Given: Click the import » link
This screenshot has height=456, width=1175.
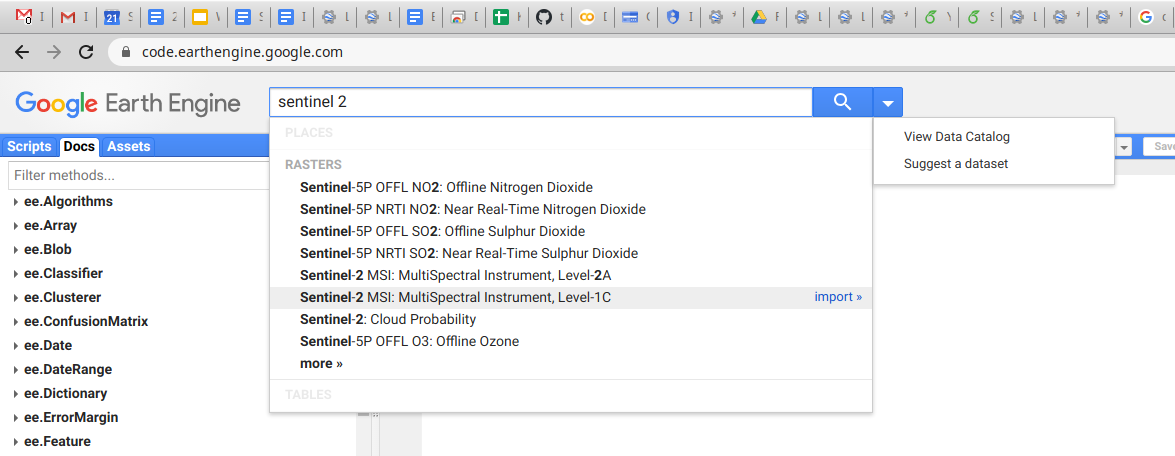Looking at the screenshot, I should 838,297.
